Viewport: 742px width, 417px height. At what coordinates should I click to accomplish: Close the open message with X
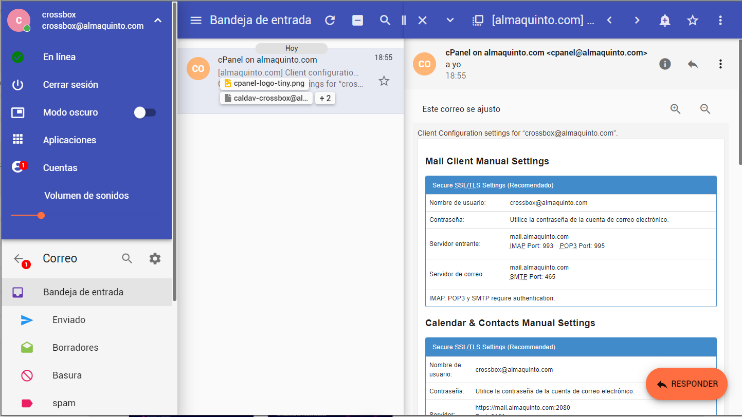pyautogui.click(x=423, y=20)
